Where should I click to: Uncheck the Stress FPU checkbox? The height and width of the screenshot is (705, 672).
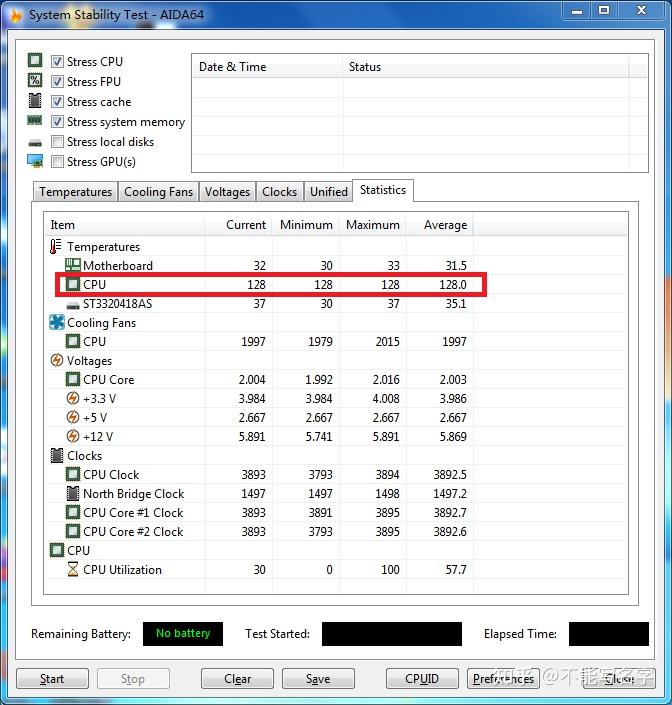(x=57, y=81)
